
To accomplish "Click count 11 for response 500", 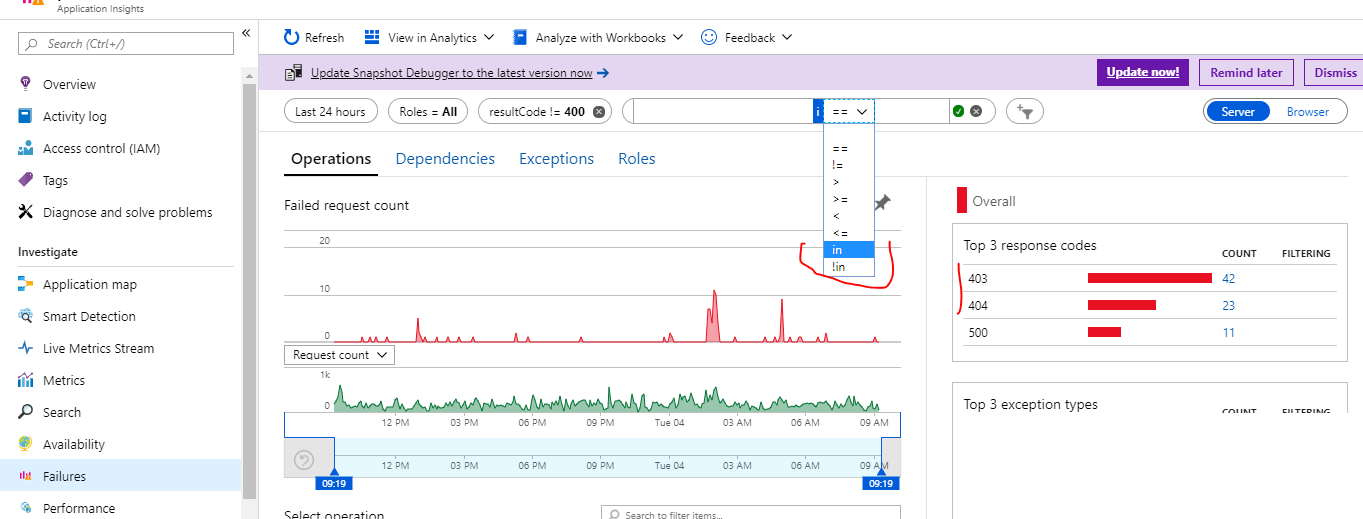I will [x=1229, y=333].
